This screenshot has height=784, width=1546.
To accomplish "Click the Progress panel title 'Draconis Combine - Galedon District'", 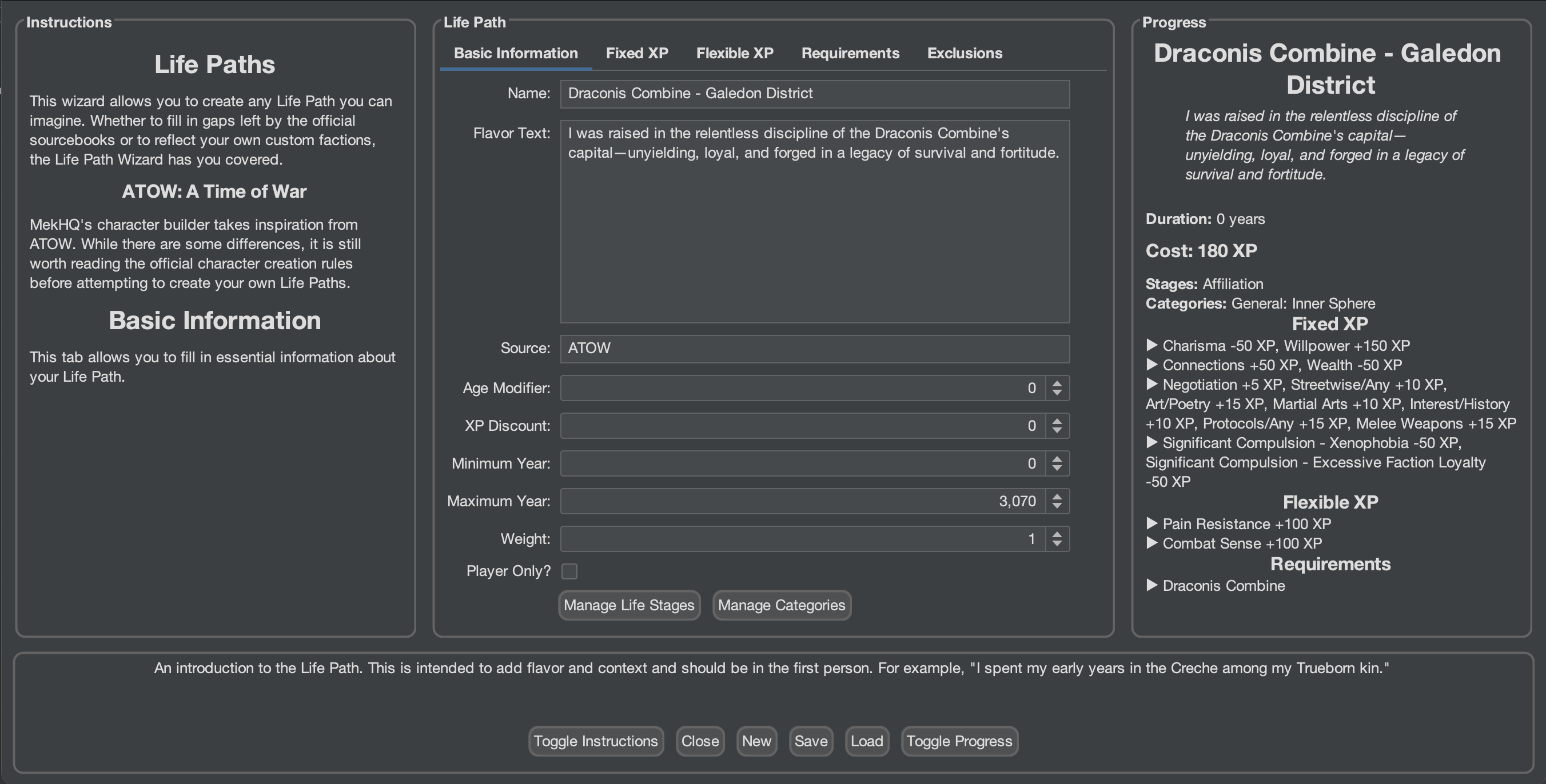I will click(x=1328, y=69).
